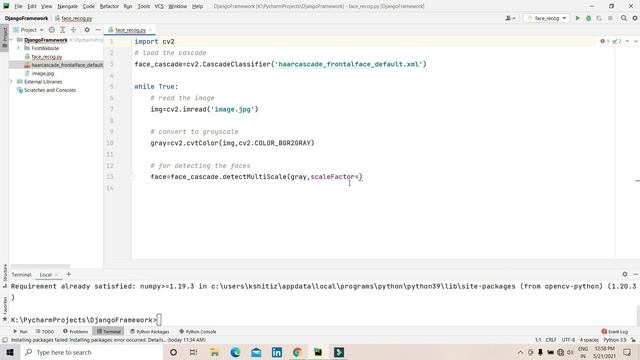Click the error indicator in editor corner
The width and height of the screenshot is (640, 360).
(604, 41)
